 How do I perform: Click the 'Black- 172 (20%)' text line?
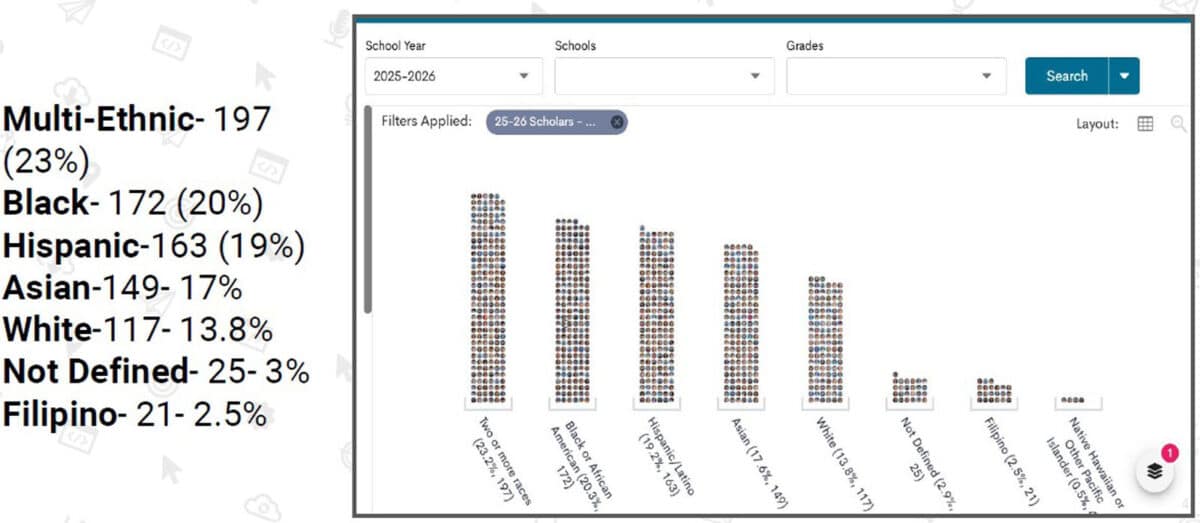click(x=133, y=204)
